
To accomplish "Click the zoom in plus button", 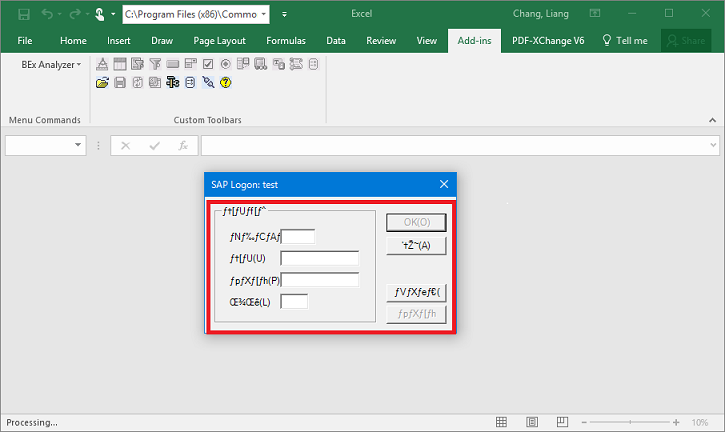I will 676,422.
